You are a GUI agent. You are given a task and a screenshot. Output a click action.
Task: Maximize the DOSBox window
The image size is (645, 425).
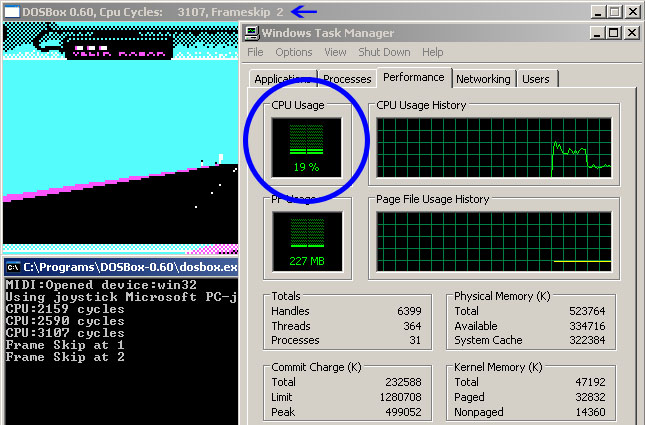point(614,12)
